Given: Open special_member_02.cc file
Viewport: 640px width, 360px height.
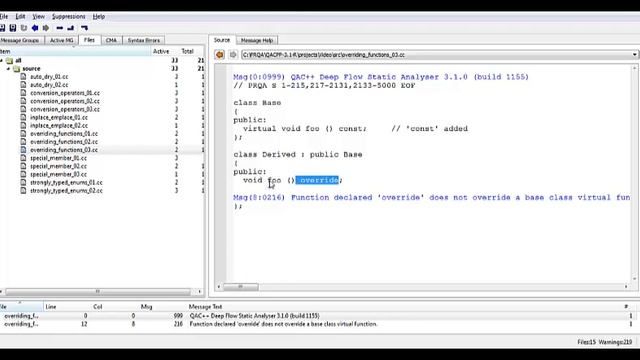Looking at the screenshot, I should tap(58, 166).
